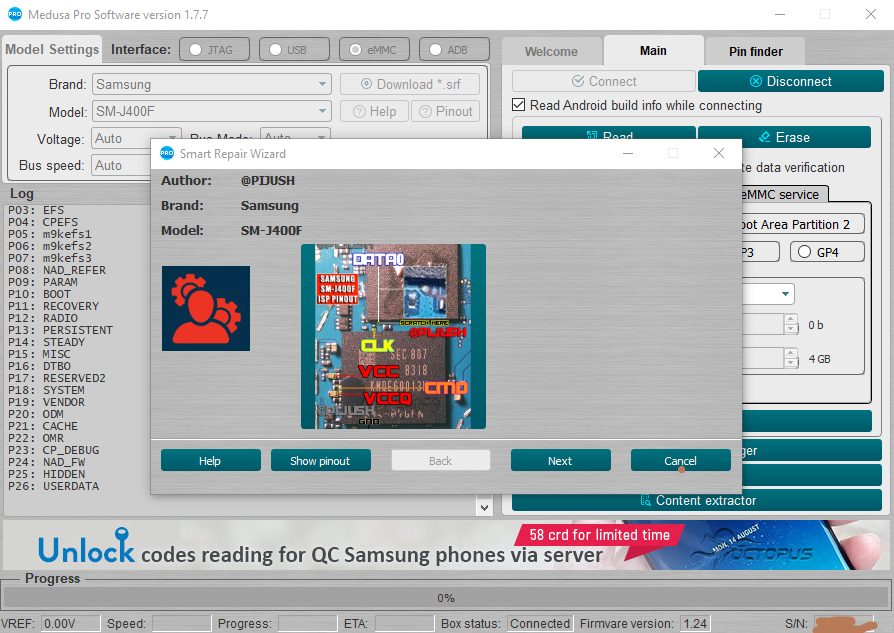894x633 pixels.
Task: Click the red user-gear wizard icon
Action: coord(206,309)
